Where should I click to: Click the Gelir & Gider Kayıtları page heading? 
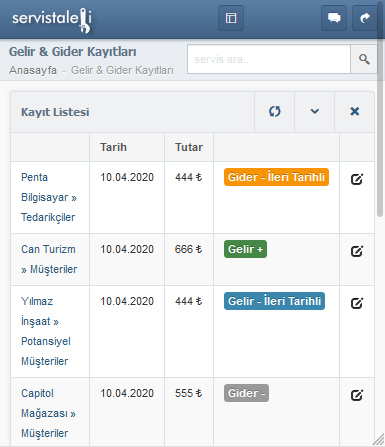73,52
